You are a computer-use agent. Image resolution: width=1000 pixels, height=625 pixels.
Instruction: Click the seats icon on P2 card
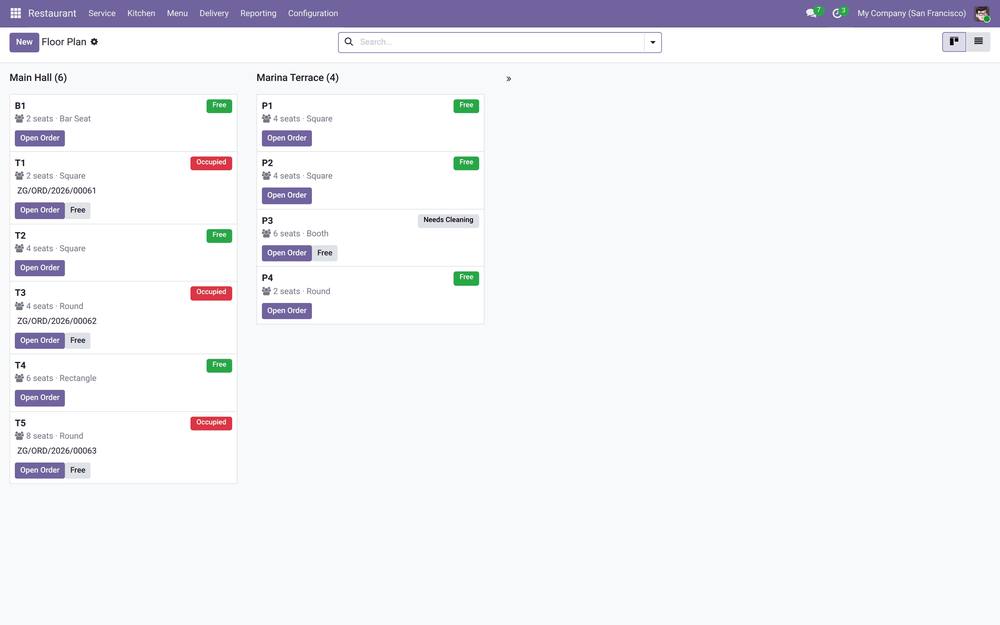[266, 175]
